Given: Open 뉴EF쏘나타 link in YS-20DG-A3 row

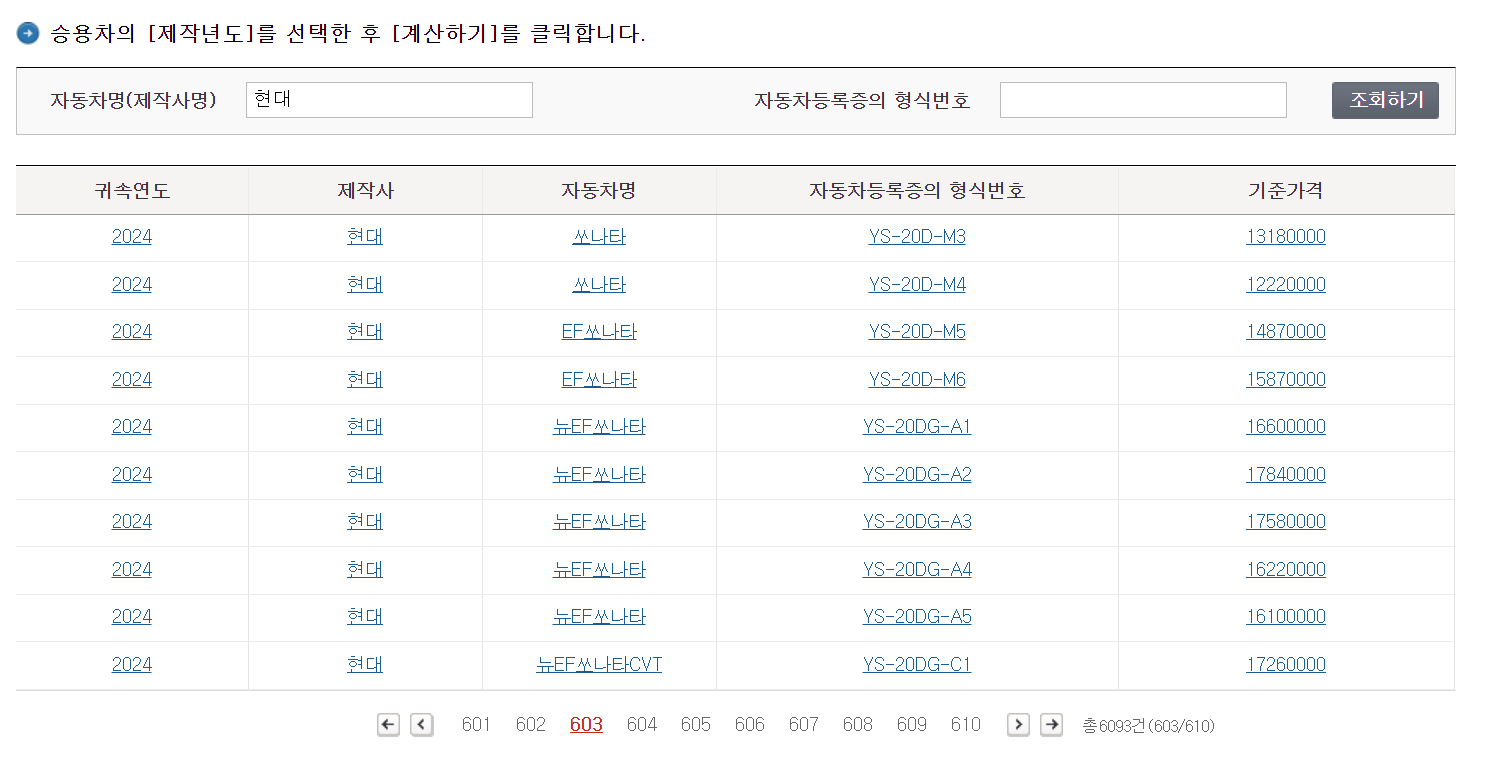Looking at the screenshot, I should point(599,522).
